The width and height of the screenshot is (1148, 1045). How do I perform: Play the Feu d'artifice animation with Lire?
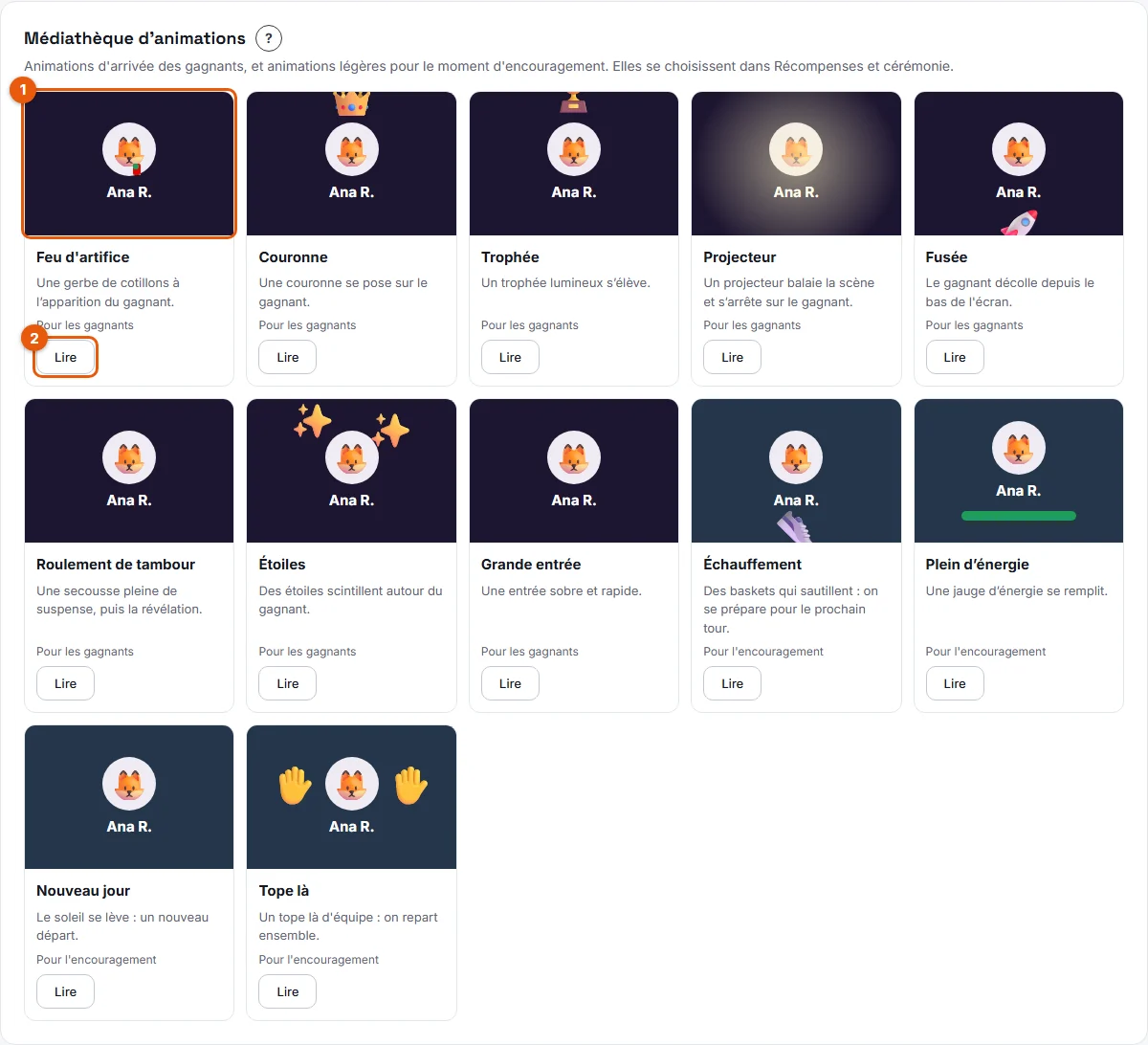coord(65,357)
